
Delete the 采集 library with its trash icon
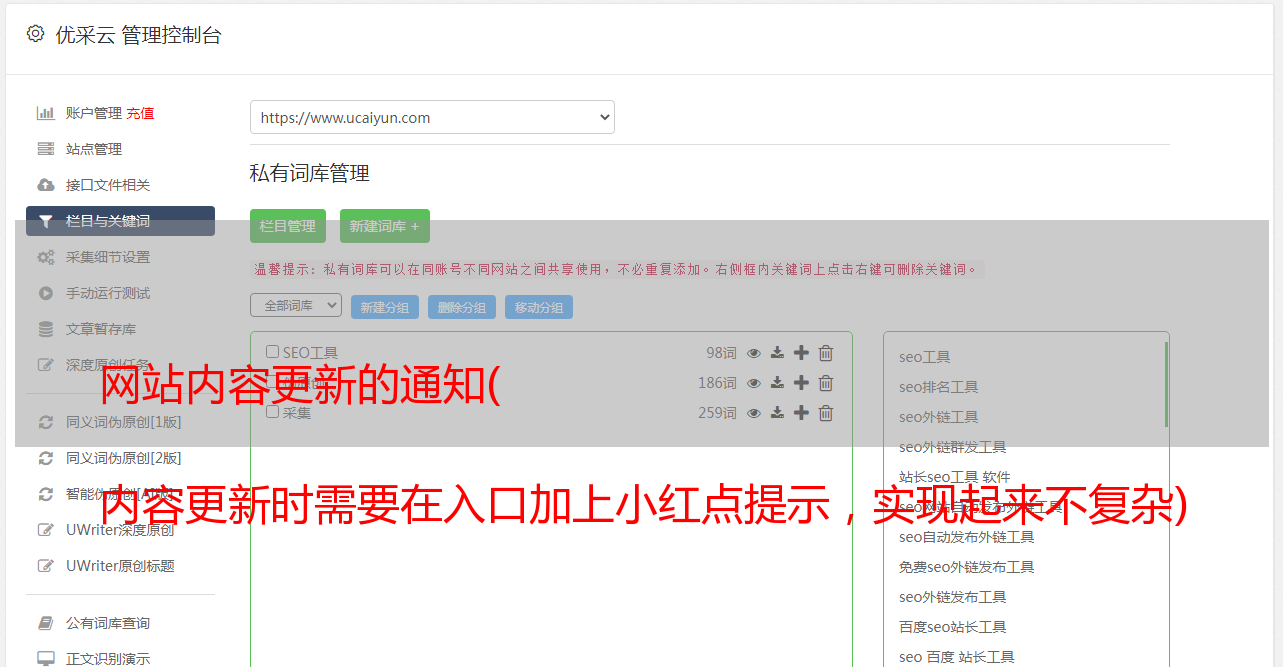[826, 413]
